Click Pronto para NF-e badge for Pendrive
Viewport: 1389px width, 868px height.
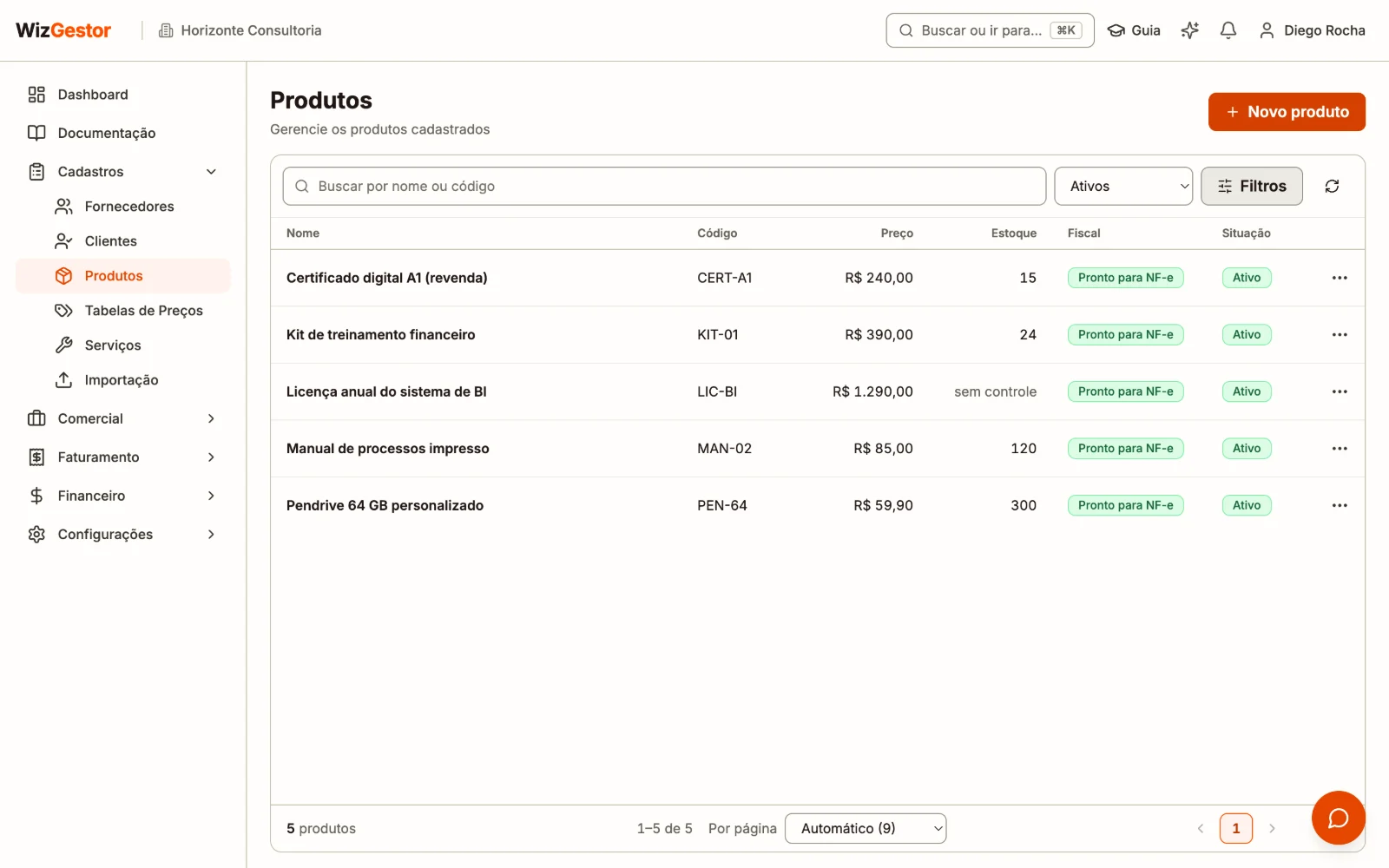1125,505
